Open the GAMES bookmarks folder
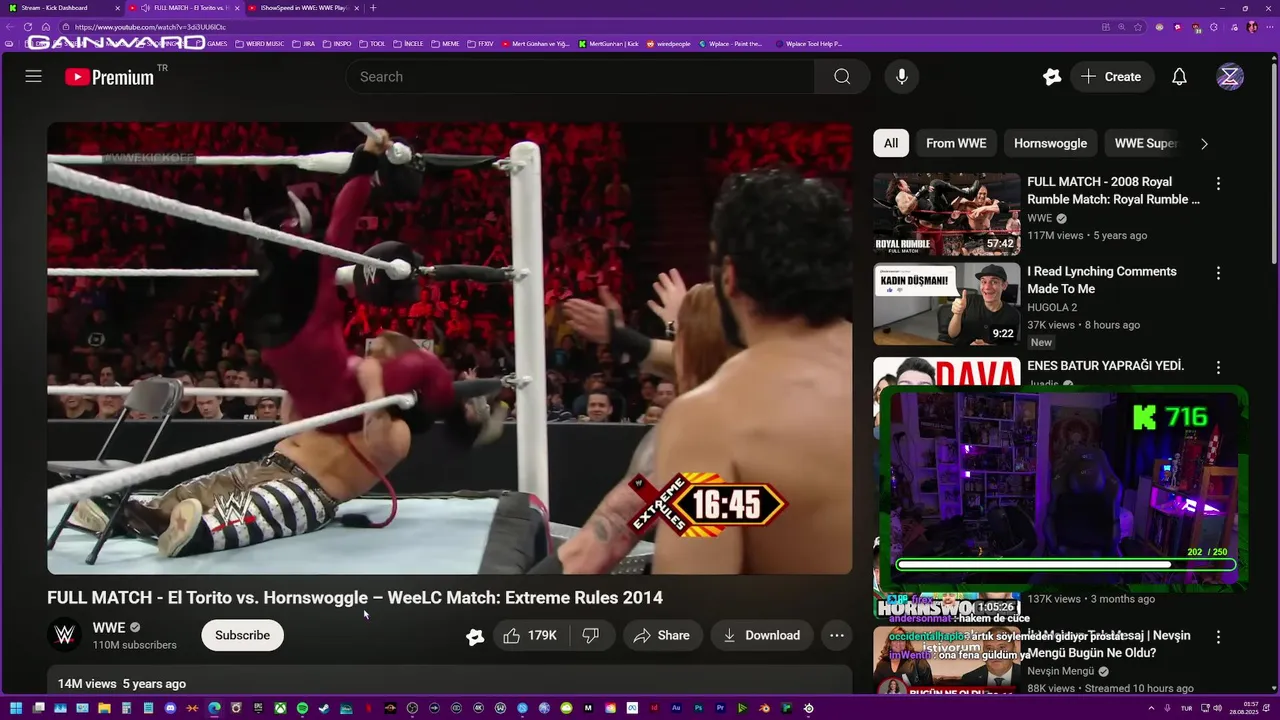 pos(211,44)
